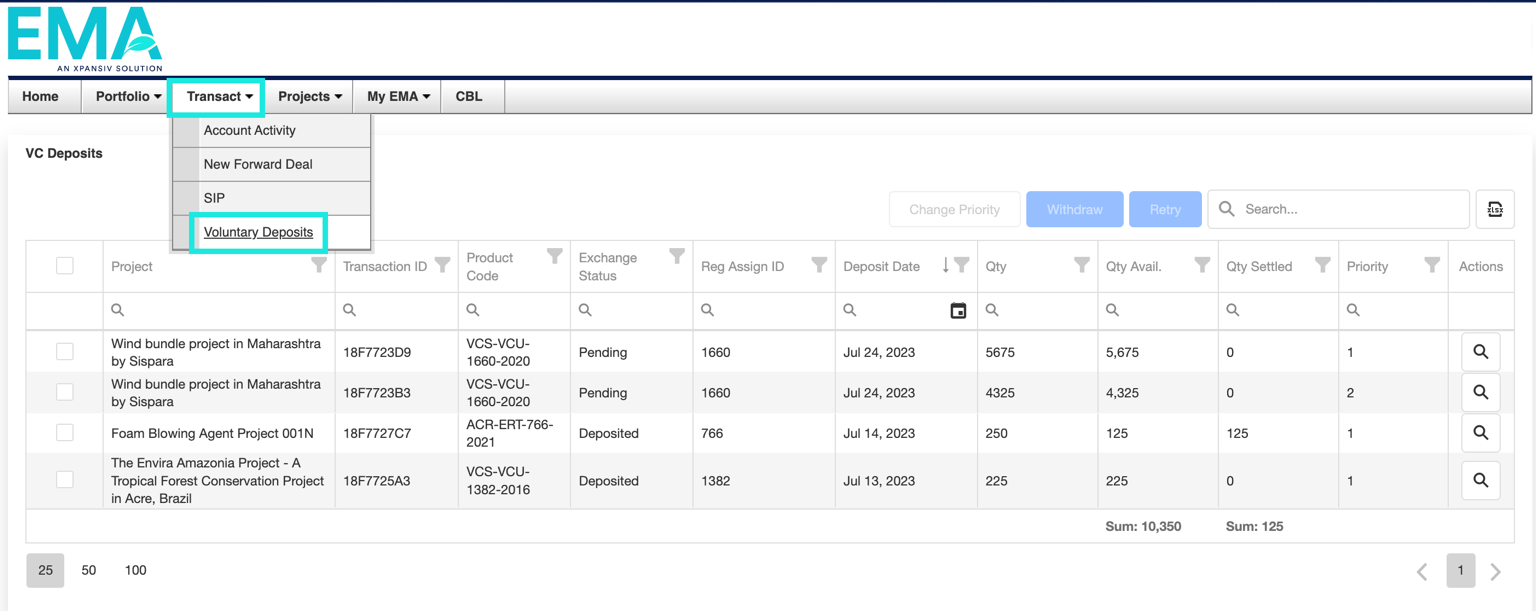The height and width of the screenshot is (611, 1536).
Task: Click the sort arrow on Deposit Date
Action: pyautogui.click(x=946, y=266)
